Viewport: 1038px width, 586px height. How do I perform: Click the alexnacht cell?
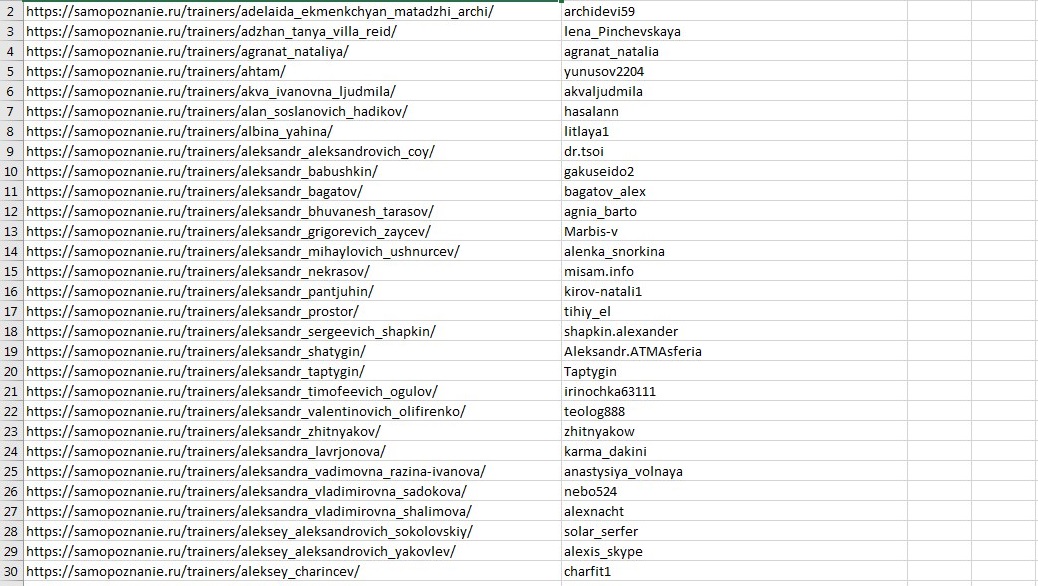(x=734, y=511)
